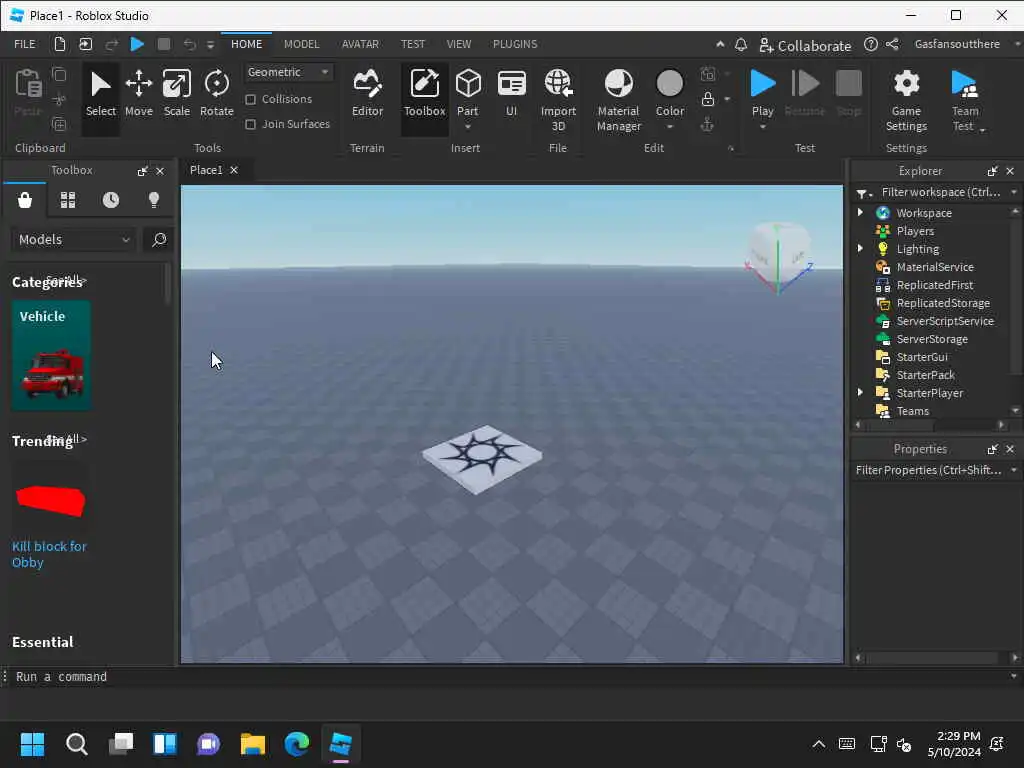Open Models category dropdown in Toolbox
Viewport: 1024px width, 768px height.
[74, 240]
